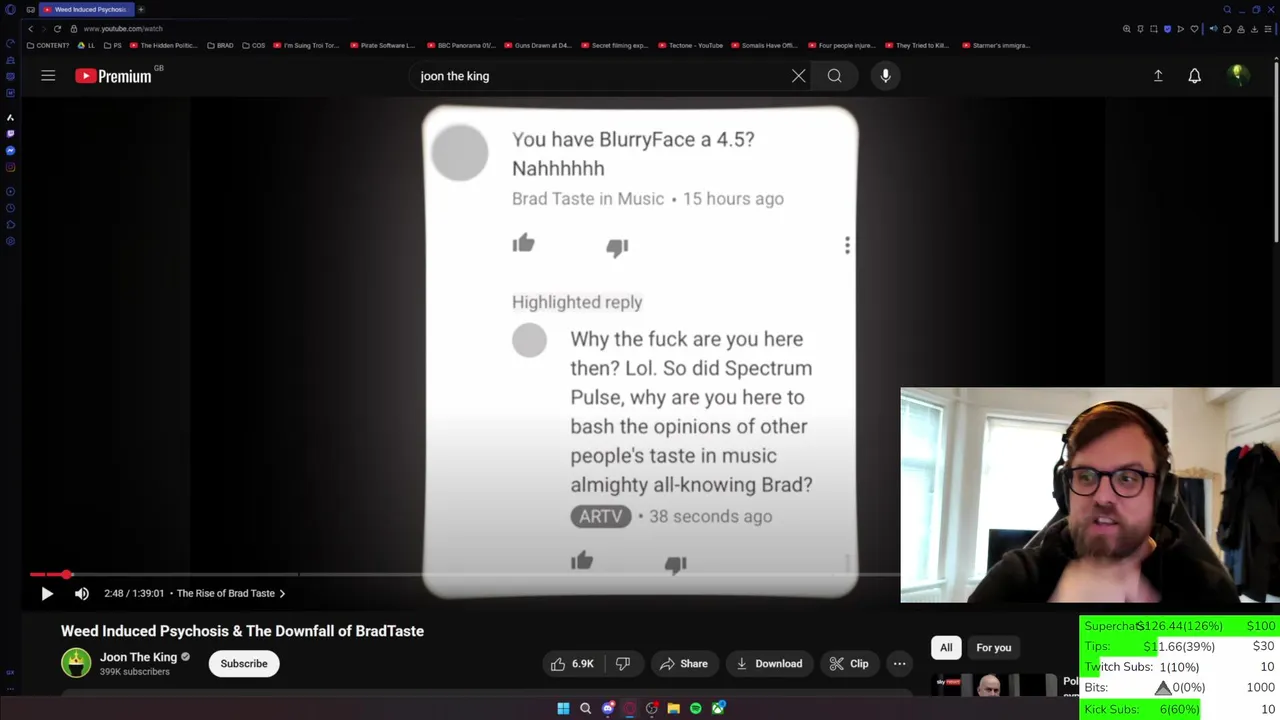Open more actions three-dot menu
The height and width of the screenshot is (720, 1280).
coord(899,664)
